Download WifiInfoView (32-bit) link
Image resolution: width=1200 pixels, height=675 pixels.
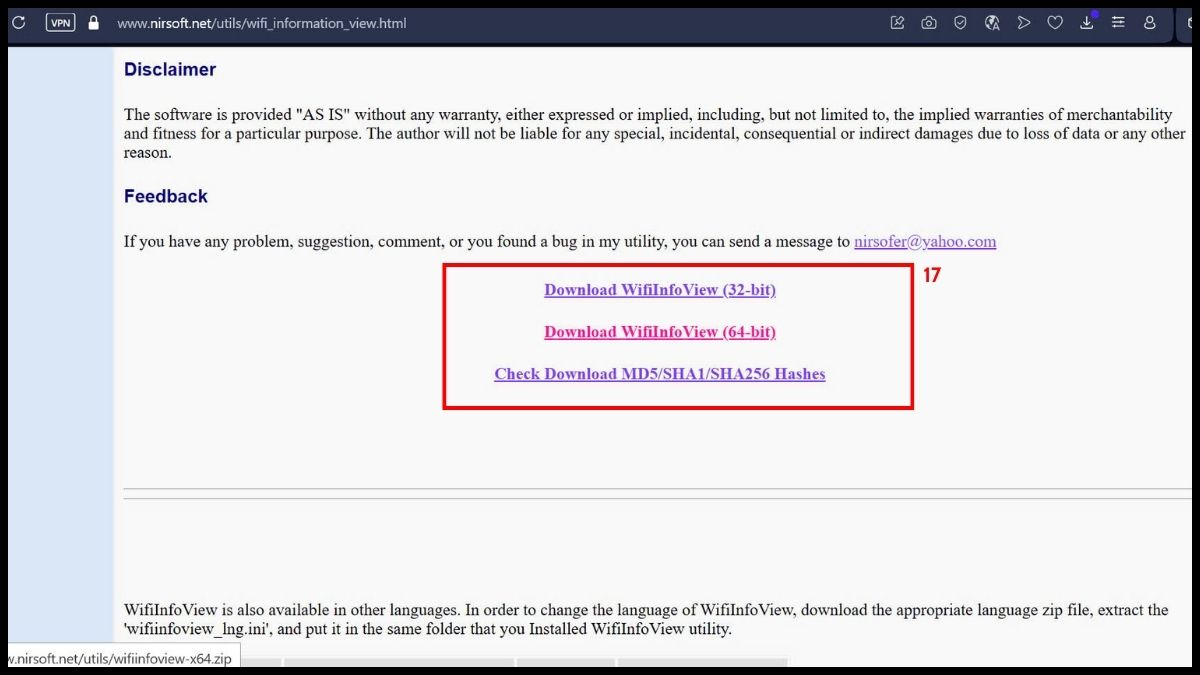tap(660, 290)
